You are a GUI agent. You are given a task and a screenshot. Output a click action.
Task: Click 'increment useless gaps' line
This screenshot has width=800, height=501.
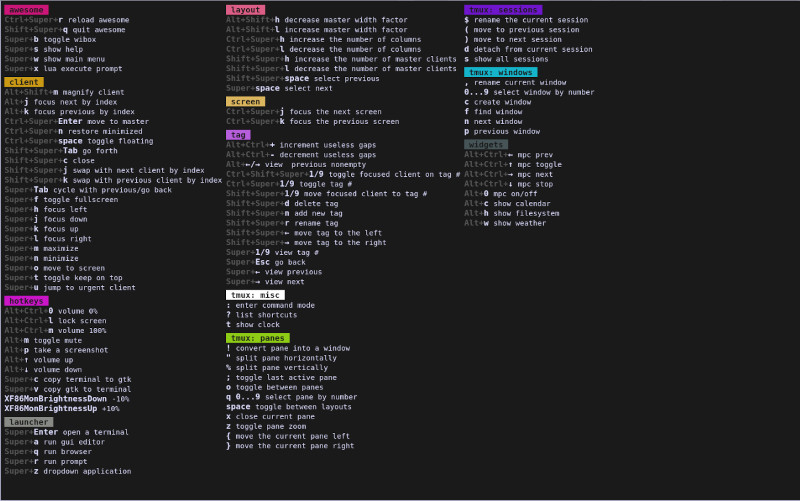pos(301,145)
